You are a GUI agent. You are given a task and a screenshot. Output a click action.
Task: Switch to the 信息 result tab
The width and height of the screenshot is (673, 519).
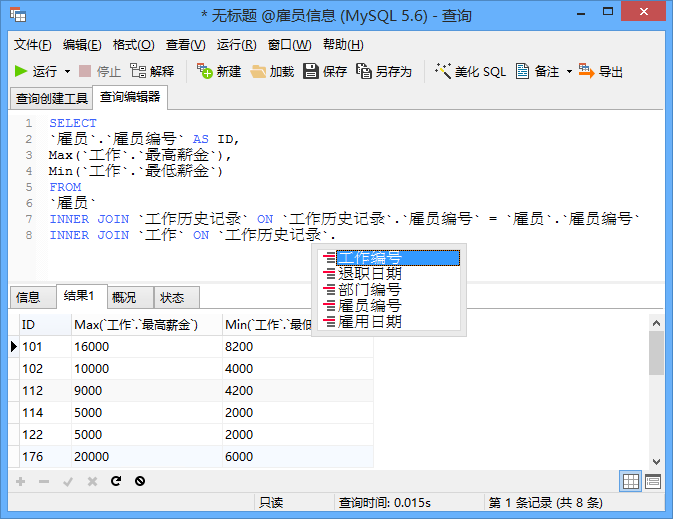coord(32,297)
